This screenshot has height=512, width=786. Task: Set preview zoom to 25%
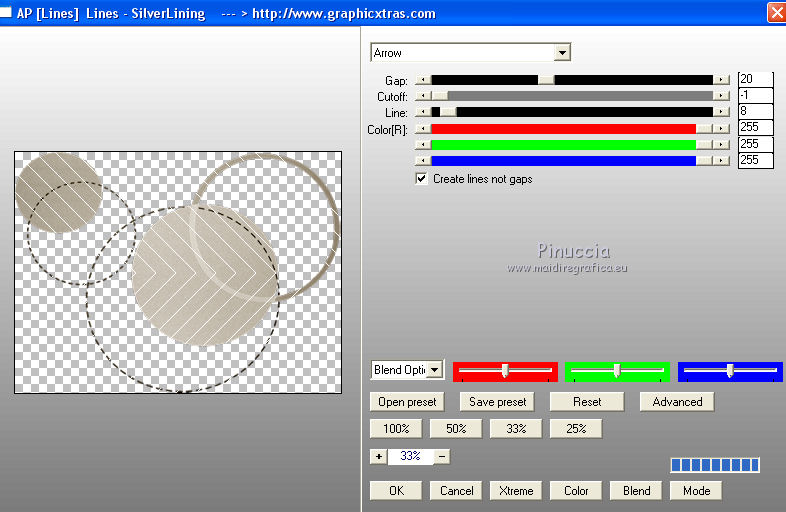[x=576, y=429]
